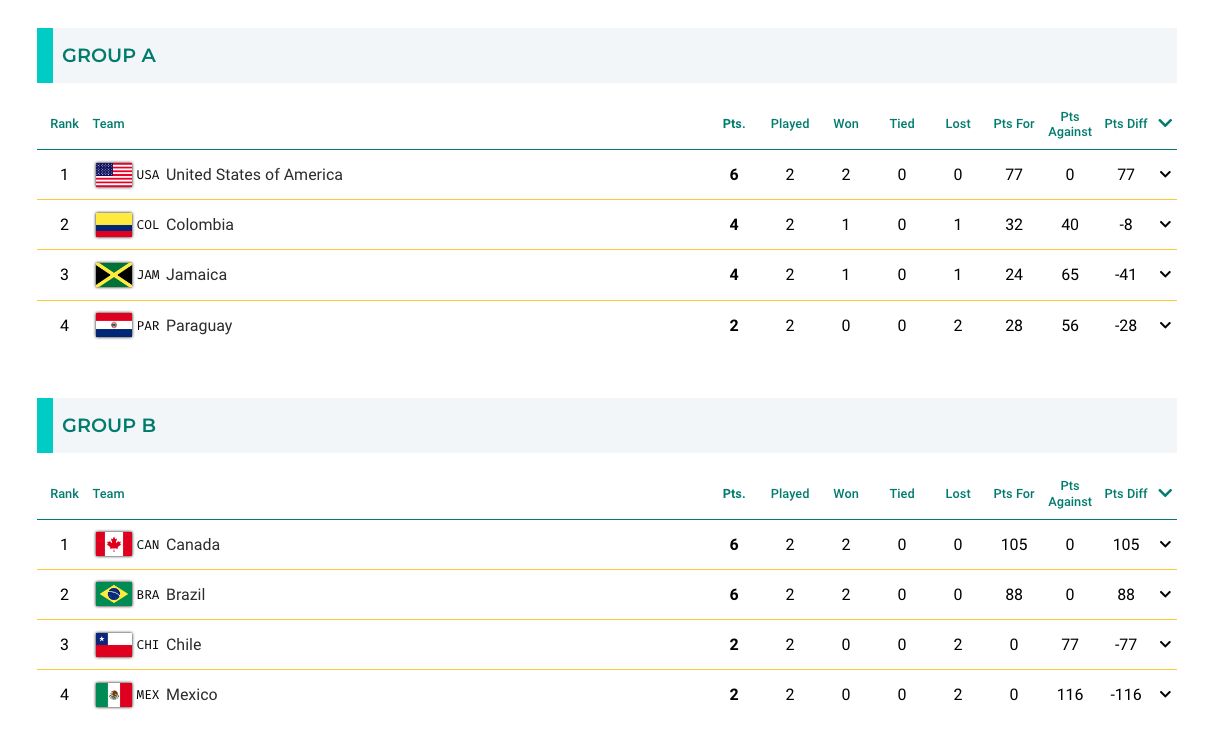This screenshot has width=1212, height=740.
Task: Click the Brazil flag icon
Action: [113, 595]
